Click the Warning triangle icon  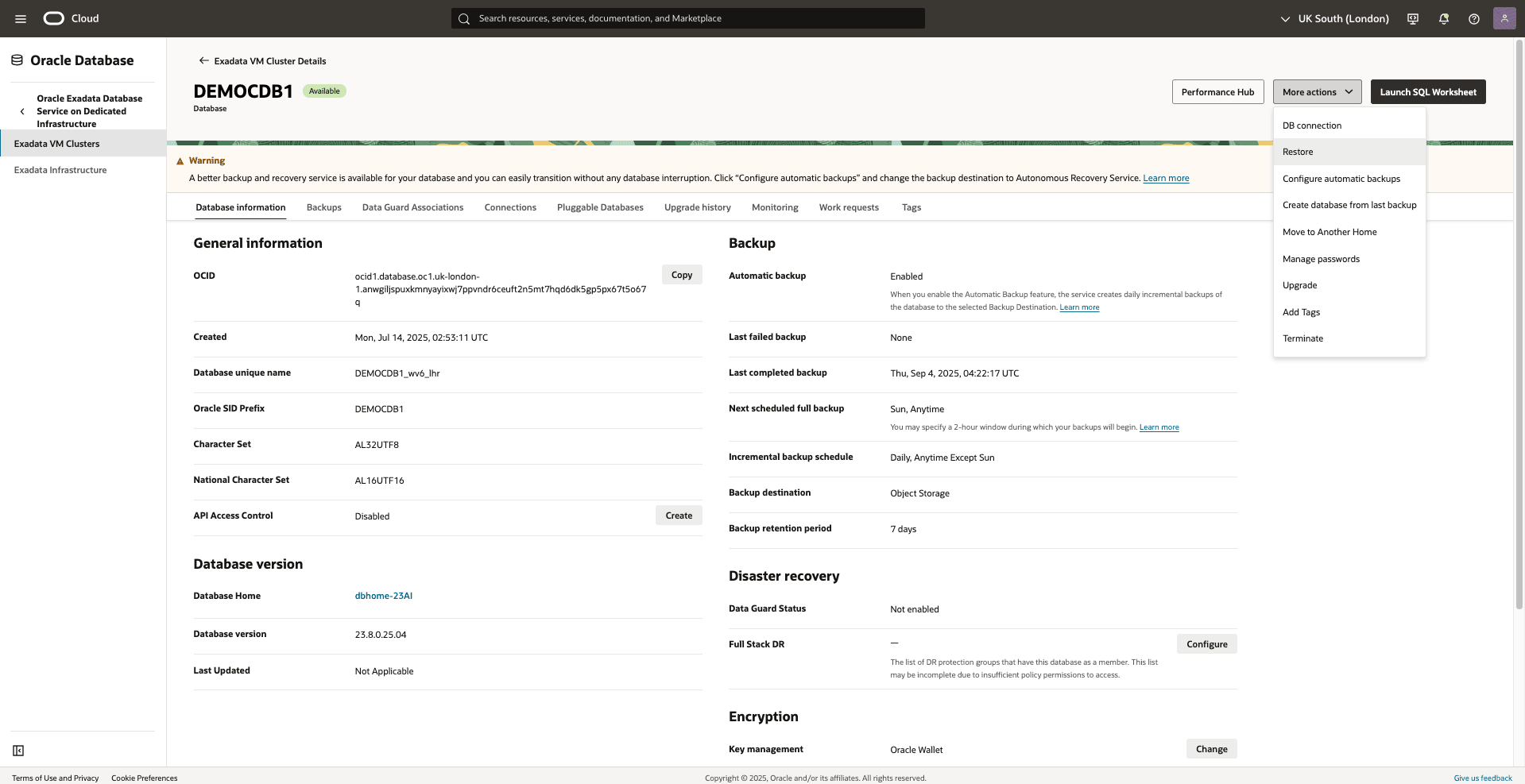tap(180, 161)
